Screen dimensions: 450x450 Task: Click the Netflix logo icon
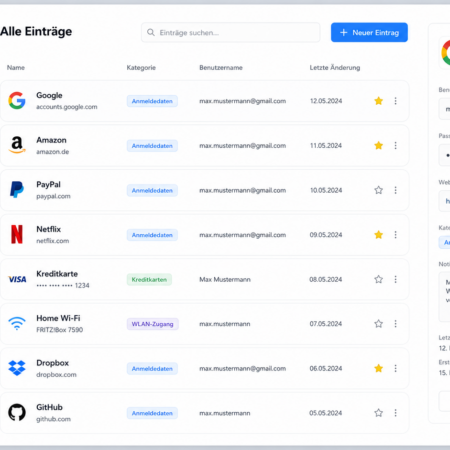click(x=17, y=234)
